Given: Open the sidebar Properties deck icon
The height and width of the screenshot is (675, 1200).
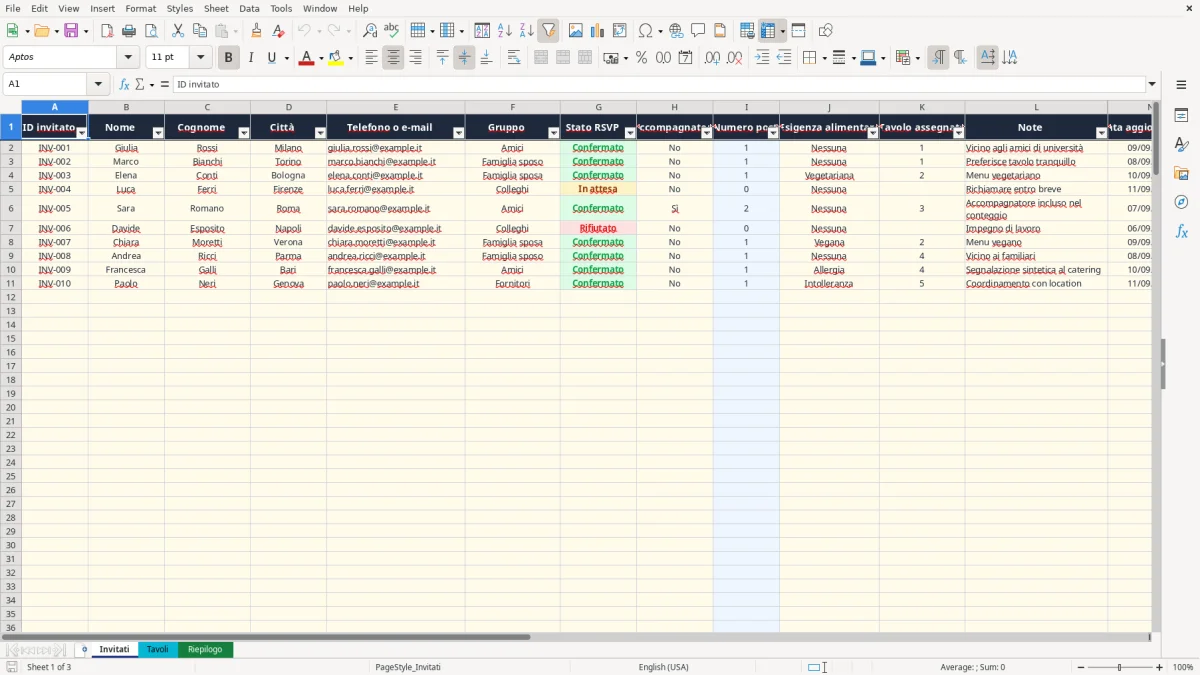Looking at the screenshot, I should [x=1181, y=116].
